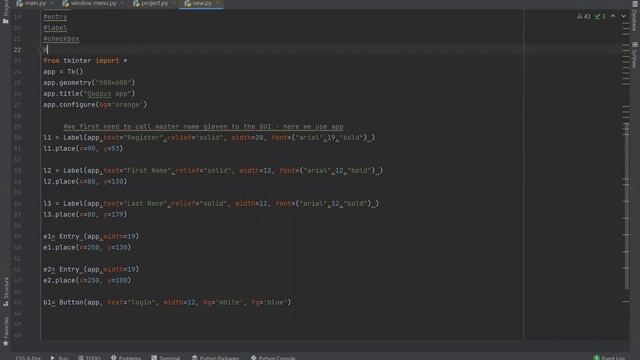This screenshot has height=360, width=640.
Task: Open the Event Log panel
Action: click(609, 358)
